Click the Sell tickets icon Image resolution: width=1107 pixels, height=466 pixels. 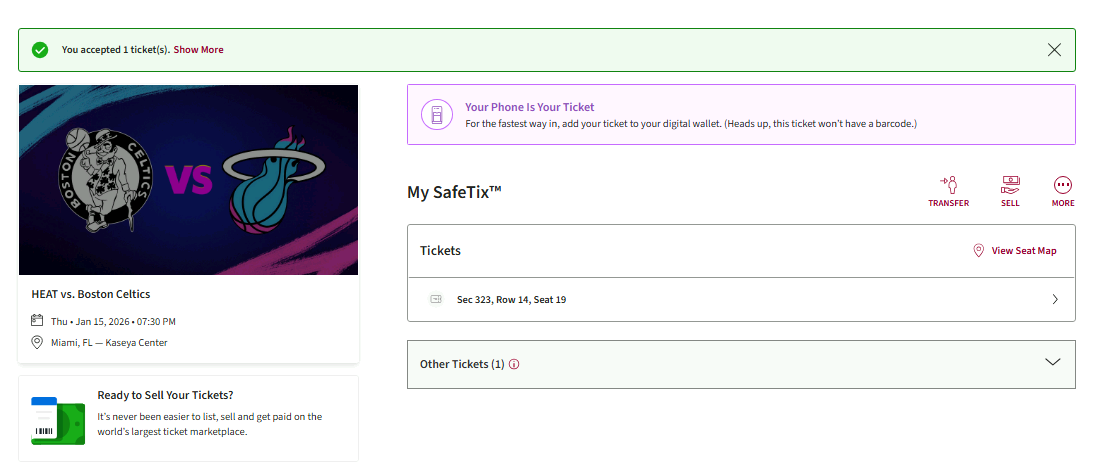tap(1010, 186)
